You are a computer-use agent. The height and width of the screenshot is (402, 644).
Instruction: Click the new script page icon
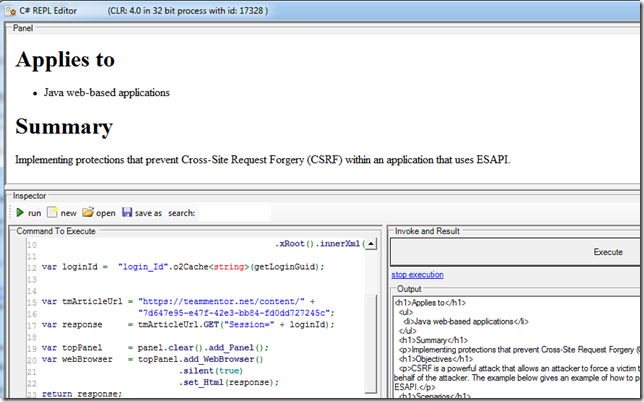[52, 212]
